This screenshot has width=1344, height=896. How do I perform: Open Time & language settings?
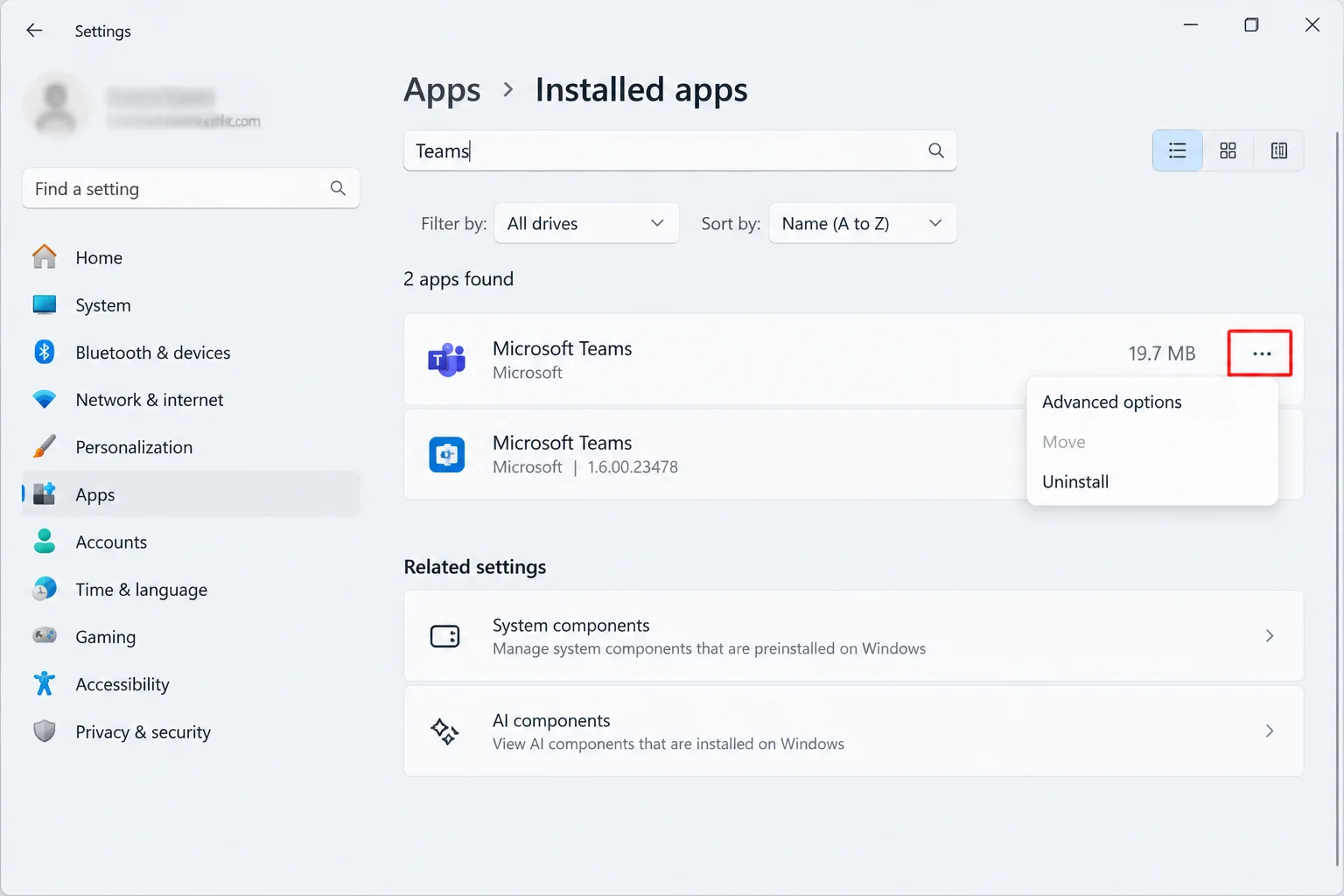[191, 589]
